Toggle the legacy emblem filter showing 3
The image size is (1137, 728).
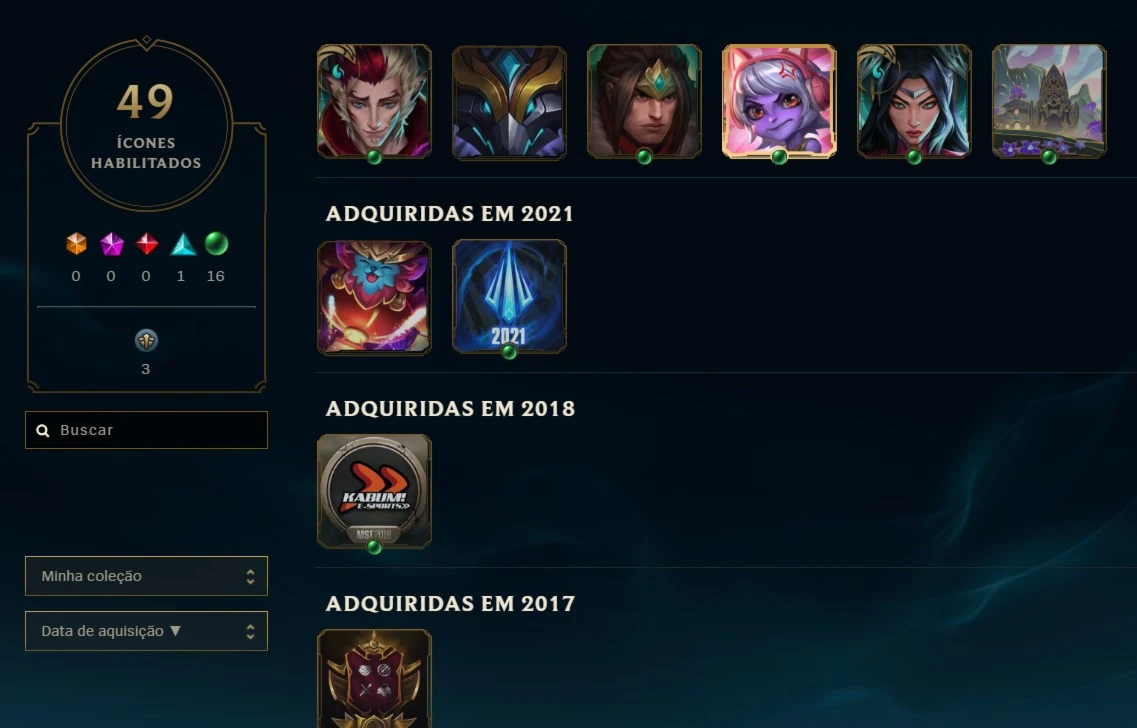[146, 340]
